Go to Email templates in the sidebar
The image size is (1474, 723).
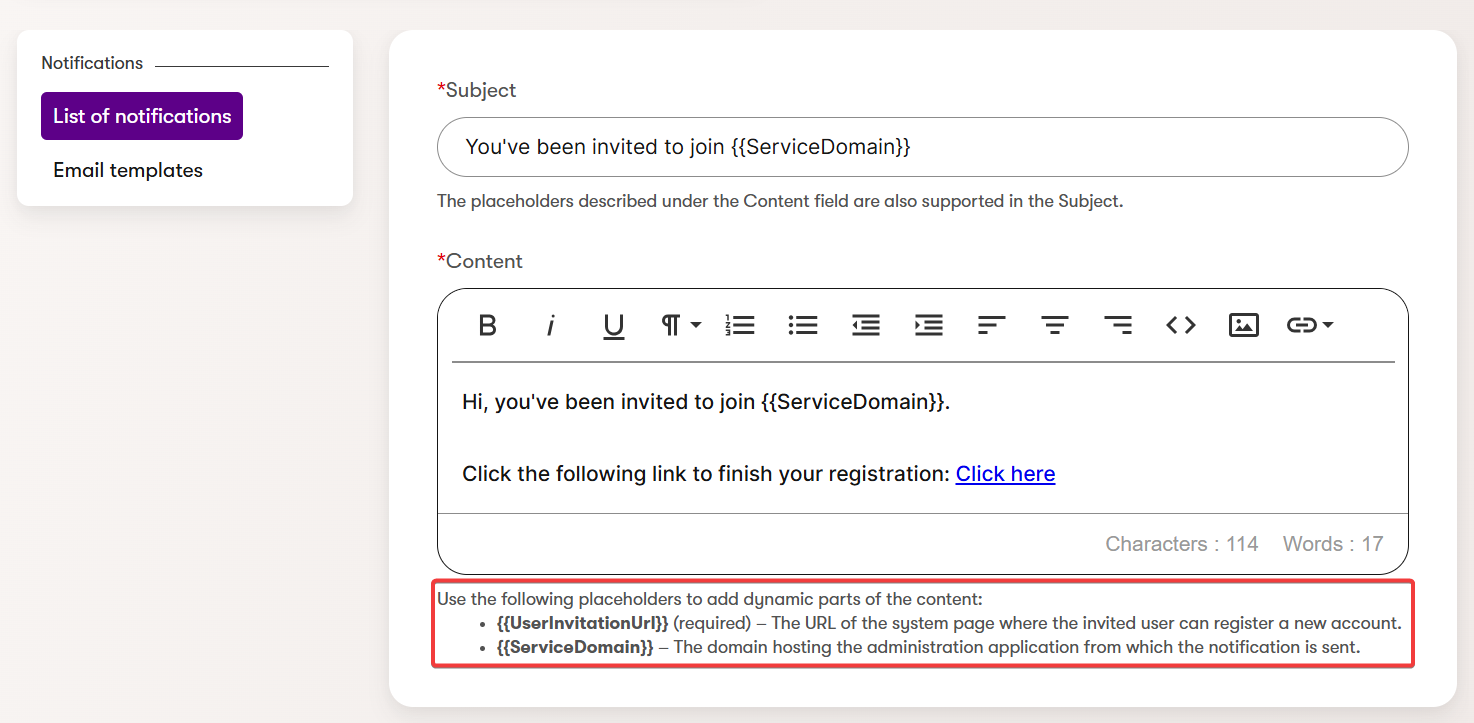(128, 170)
